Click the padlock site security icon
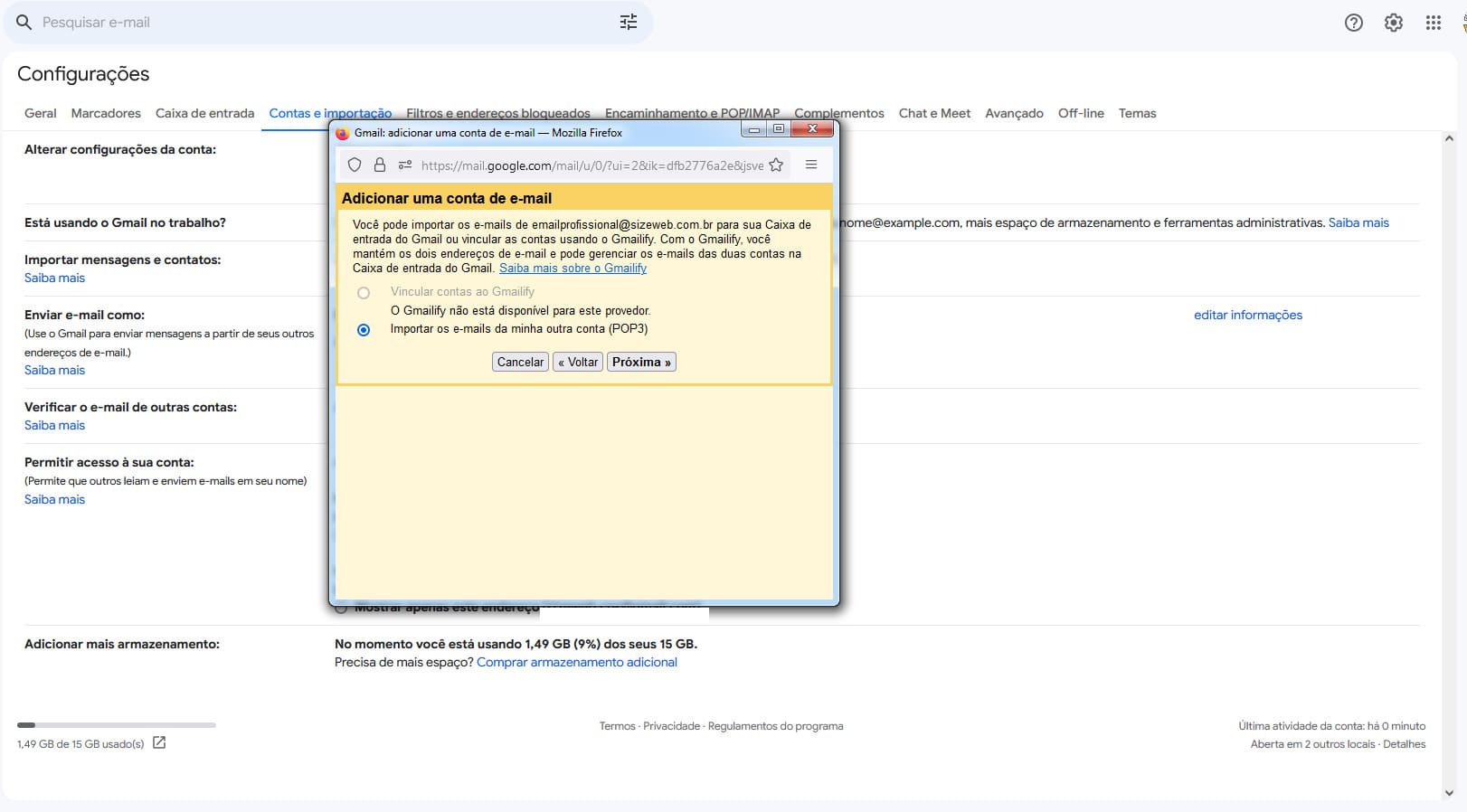This screenshot has height=812, width=1467. (380, 165)
